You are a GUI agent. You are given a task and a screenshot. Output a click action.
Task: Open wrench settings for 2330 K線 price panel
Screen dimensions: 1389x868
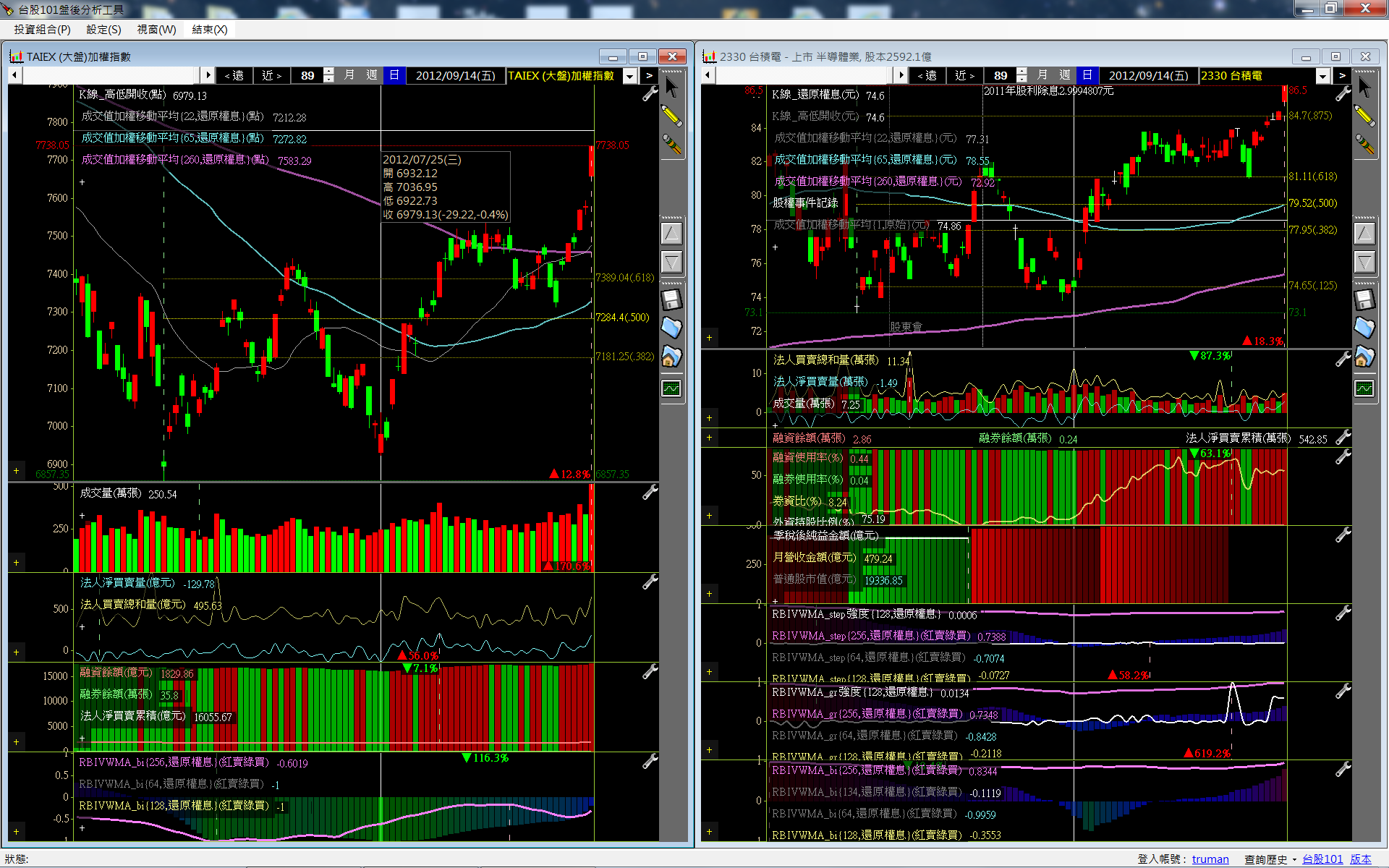click(x=1343, y=94)
